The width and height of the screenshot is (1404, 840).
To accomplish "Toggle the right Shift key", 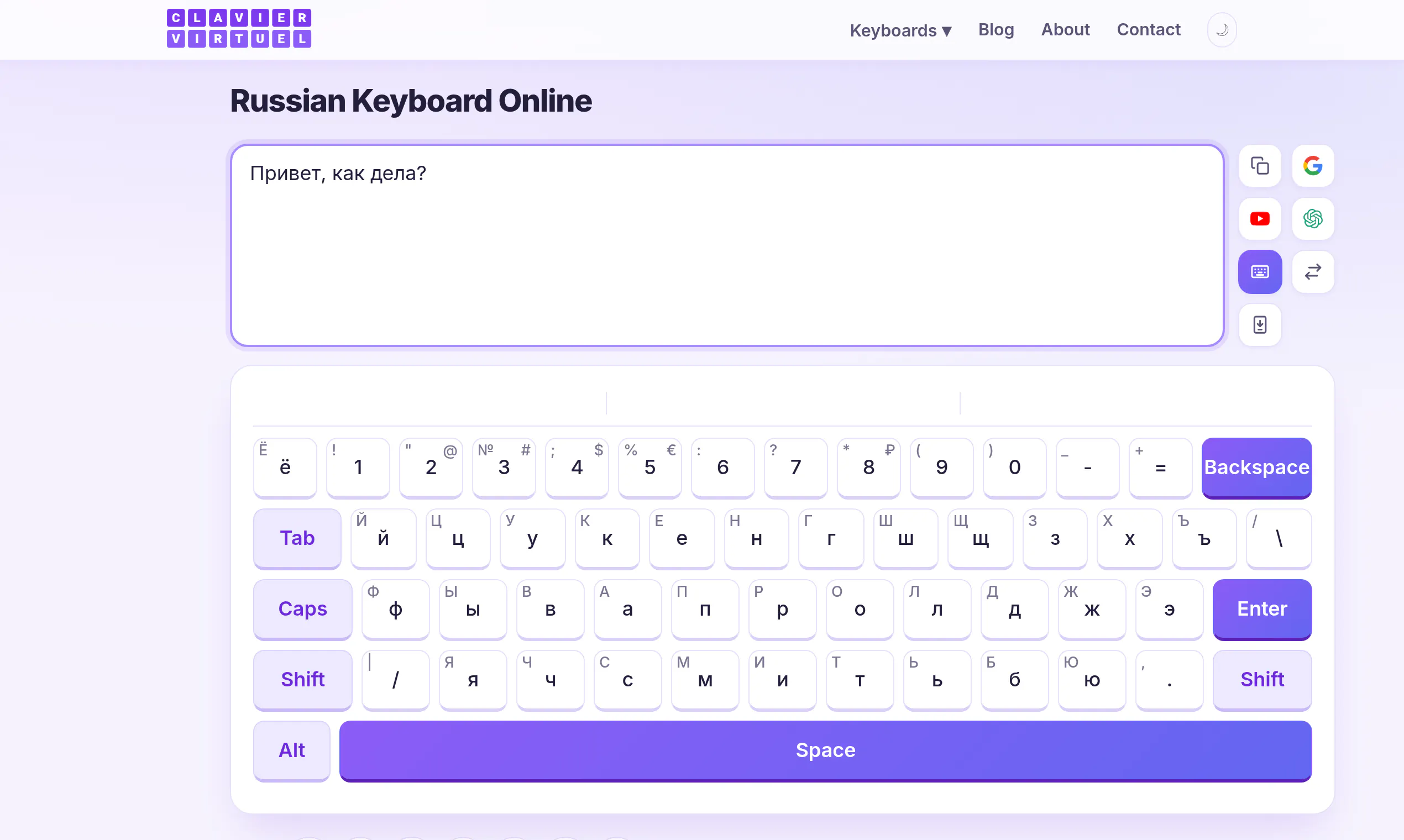I will (x=1262, y=680).
